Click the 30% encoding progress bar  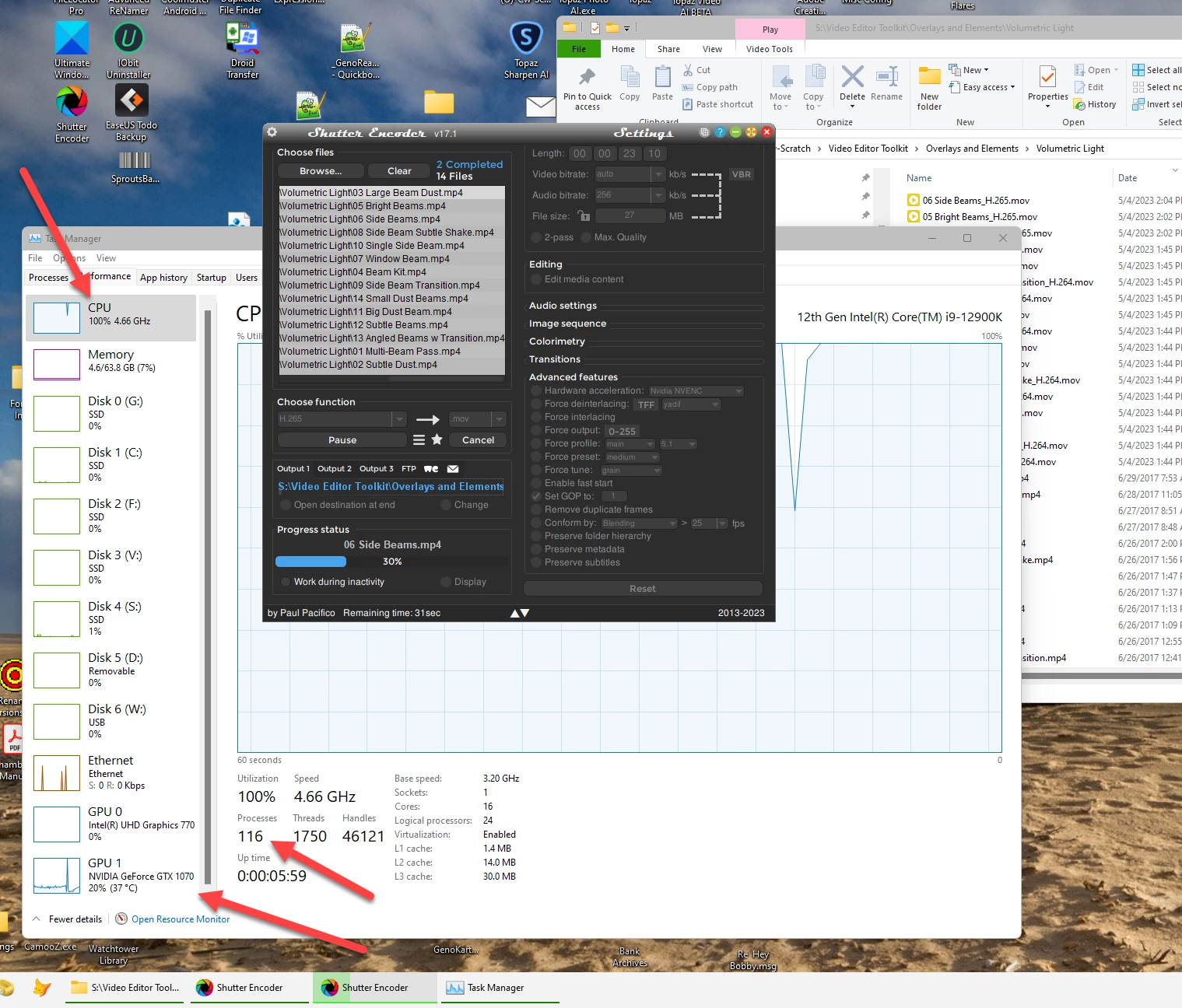[x=391, y=562]
